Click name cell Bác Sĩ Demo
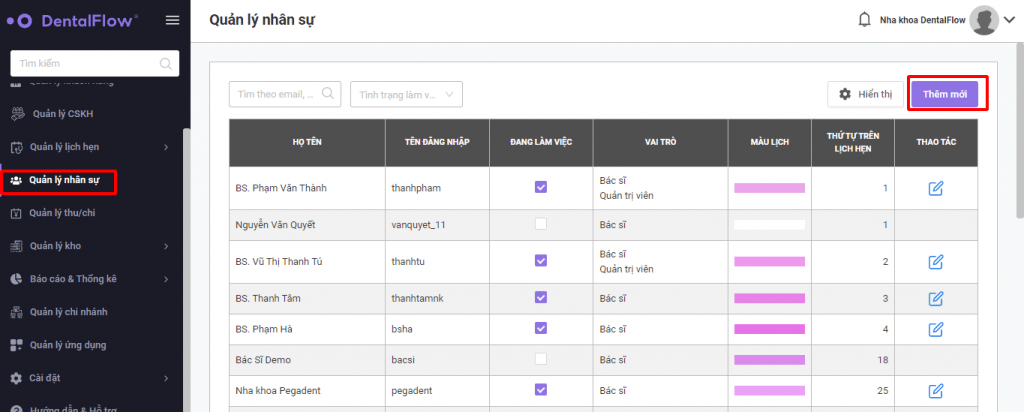This screenshot has height=412, width=1024. pyautogui.click(x=307, y=360)
